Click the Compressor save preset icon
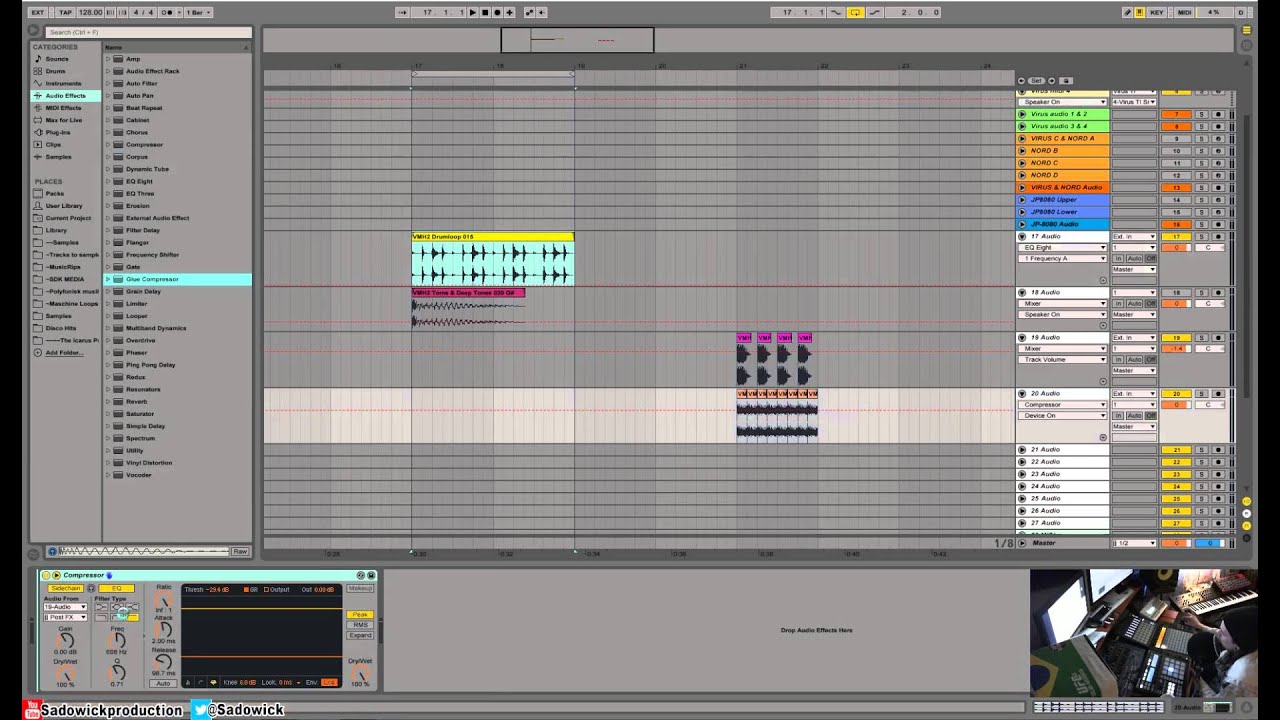The height and width of the screenshot is (720, 1280). pos(371,575)
